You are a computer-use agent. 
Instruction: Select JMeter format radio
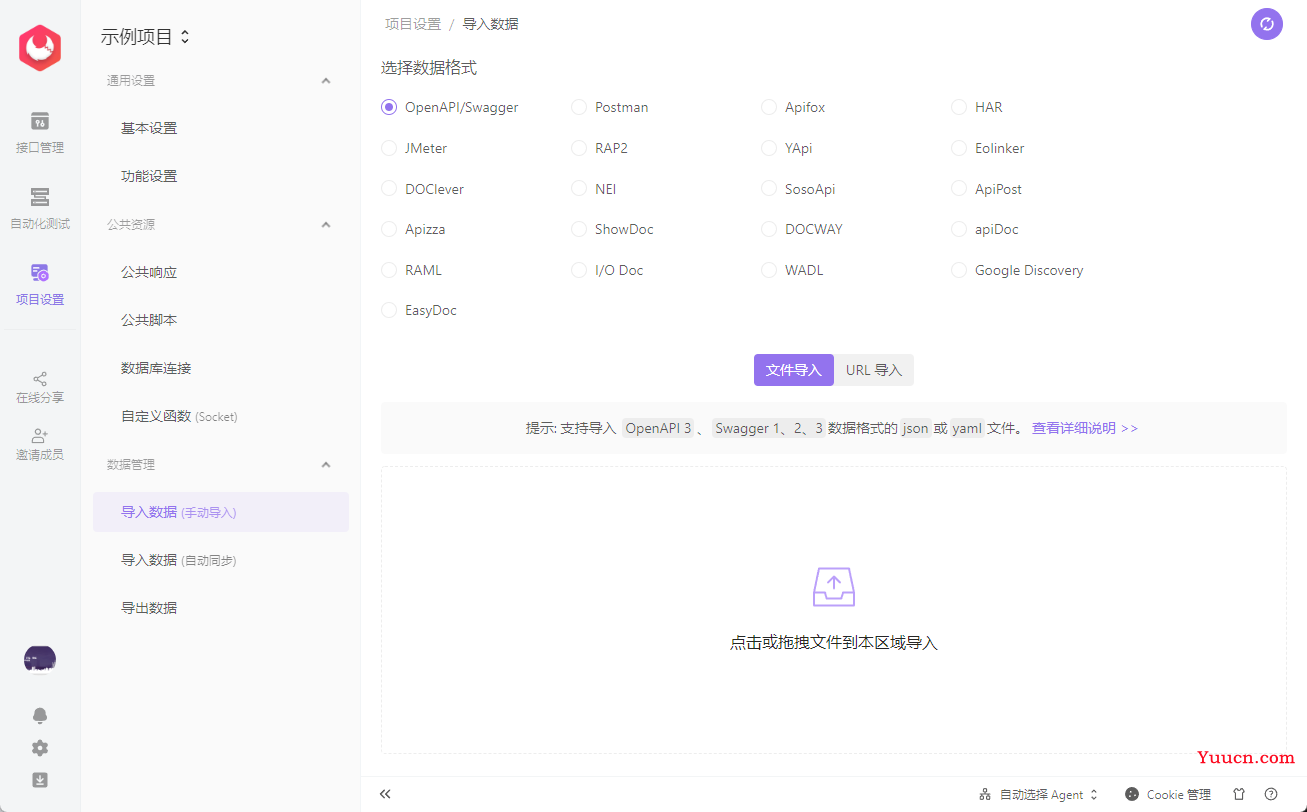pyautogui.click(x=389, y=148)
